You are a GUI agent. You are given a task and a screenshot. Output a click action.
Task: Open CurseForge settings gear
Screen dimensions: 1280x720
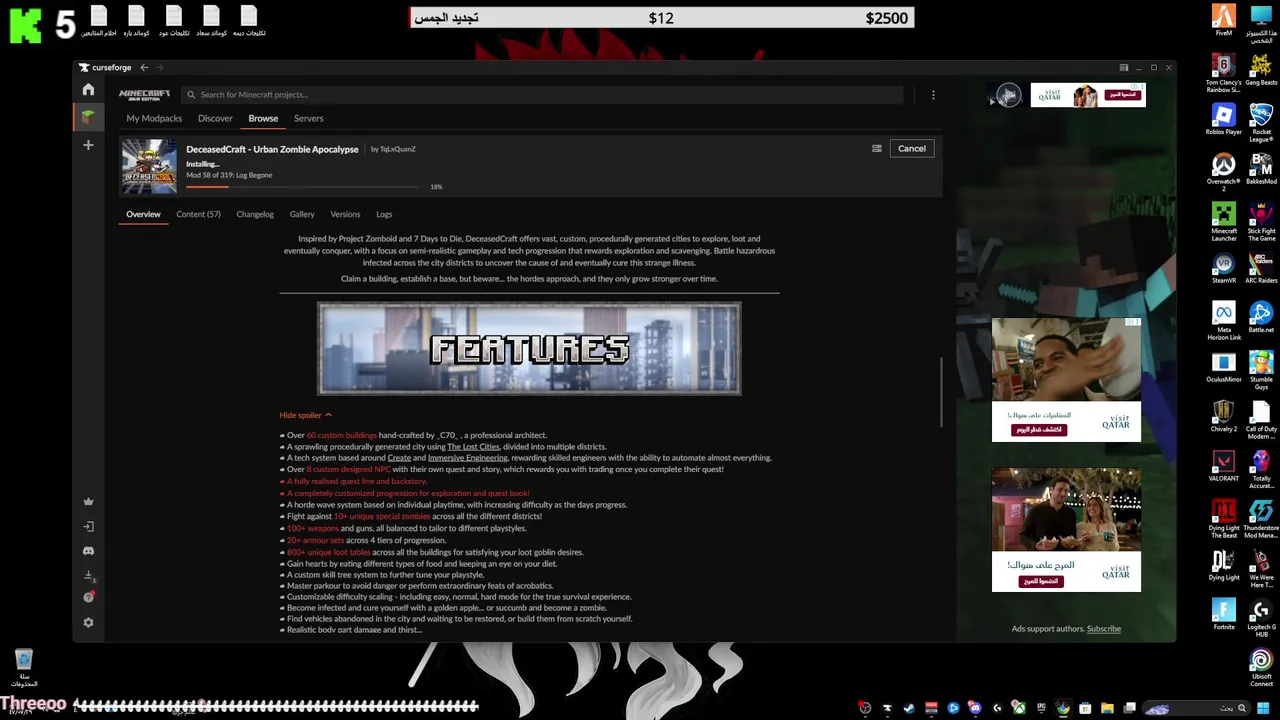click(x=88, y=622)
